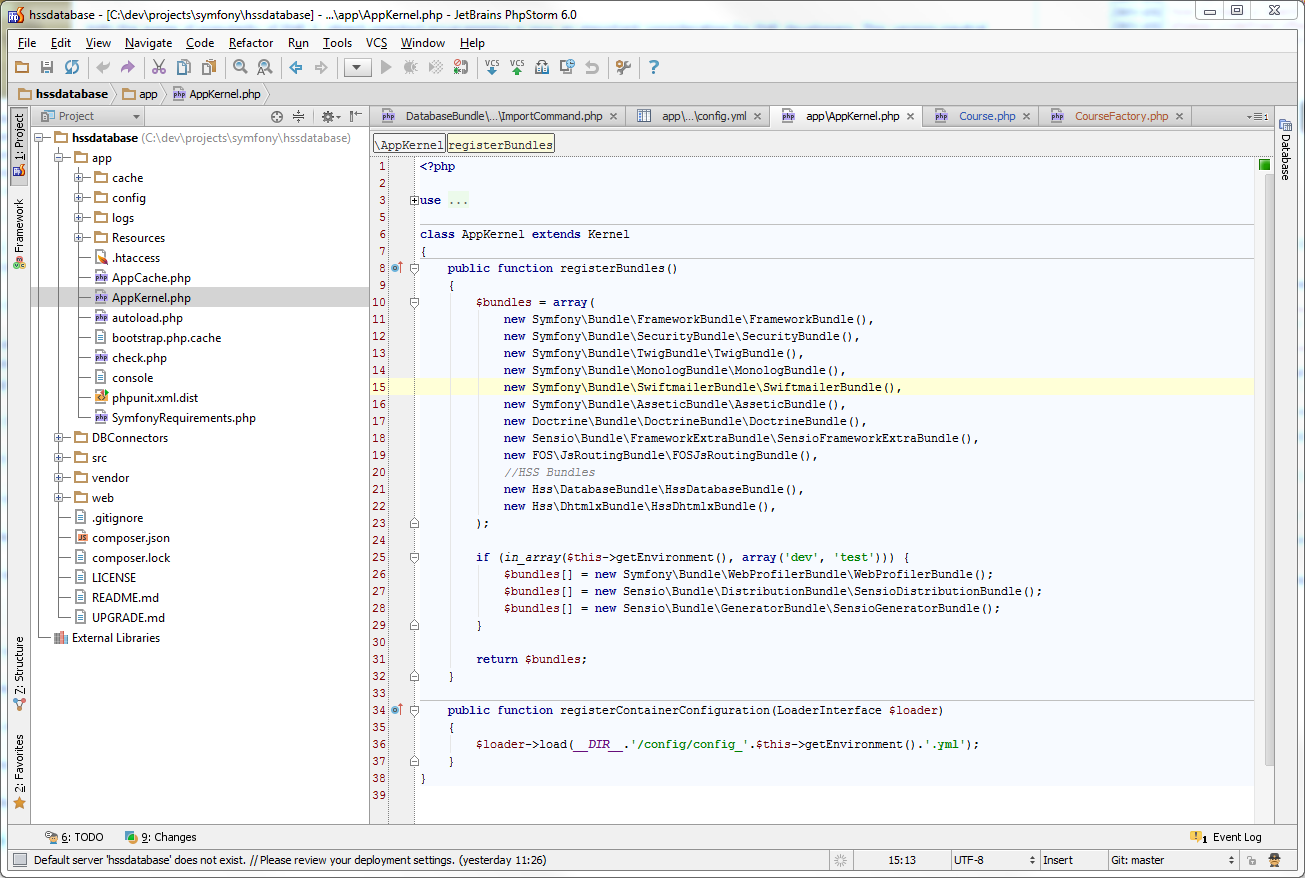Viewport: 1305px width, 878px height.
Task: Open the run configuration dropdown
Action: click(357, 67)
